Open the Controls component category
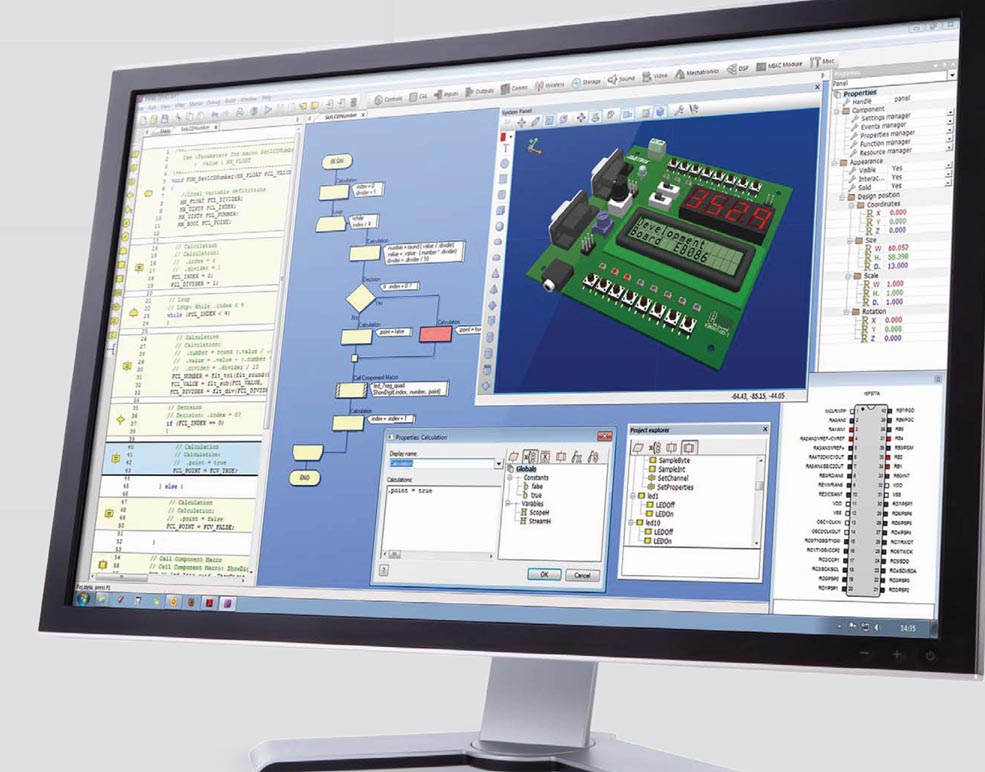Viewport: 985px width, 772px height. tap(388, 99)
